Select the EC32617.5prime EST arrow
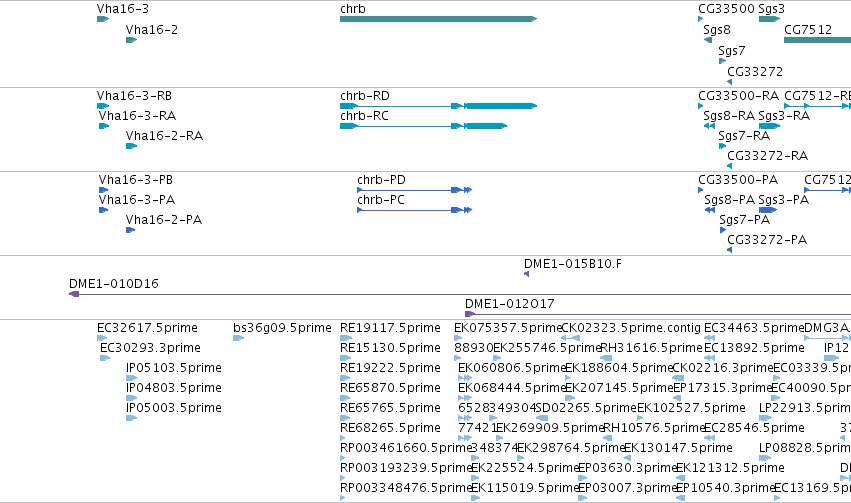851x503 pixels. [x=102, y=338]
